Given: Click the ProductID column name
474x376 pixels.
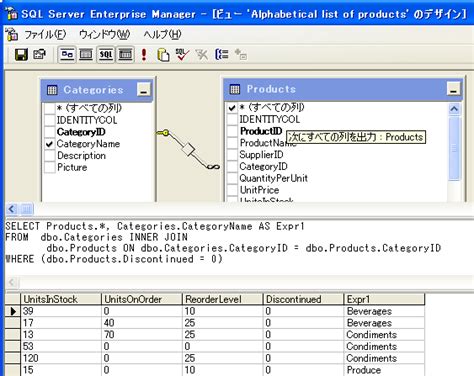Looking at the screenshot, I should tap(261, 131).
